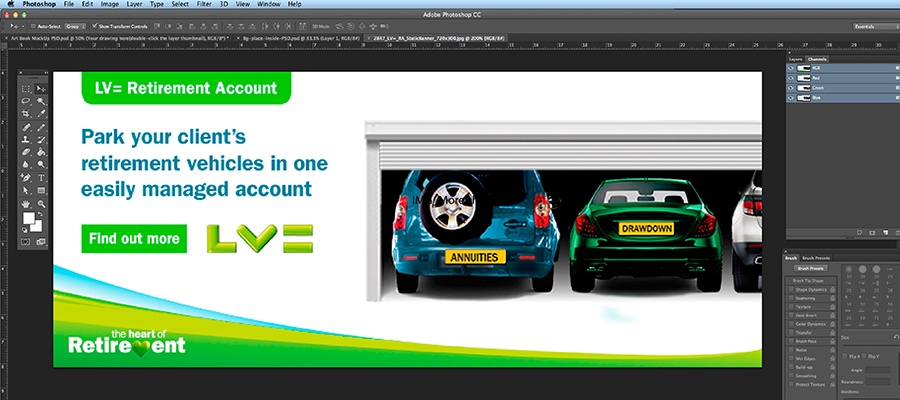900x400 pixels.
Task: Enable Scattering brush option
Action: 792,298
